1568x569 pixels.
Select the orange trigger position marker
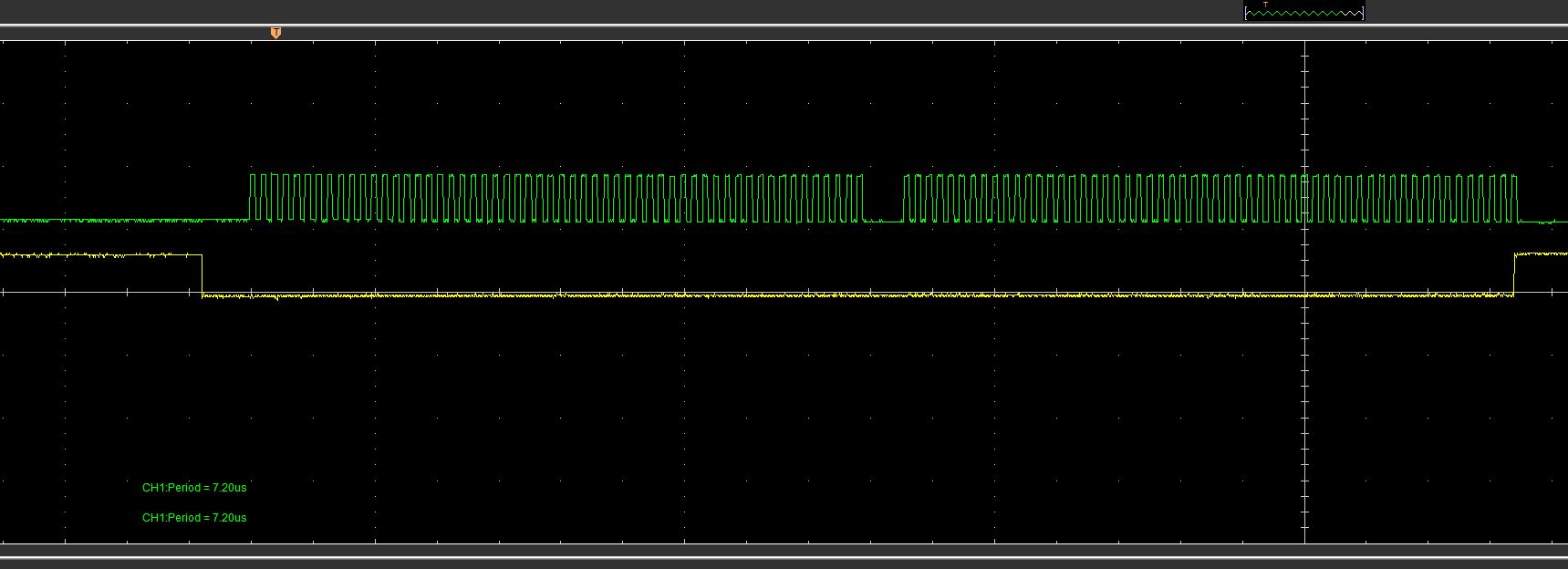pos(275,33)
